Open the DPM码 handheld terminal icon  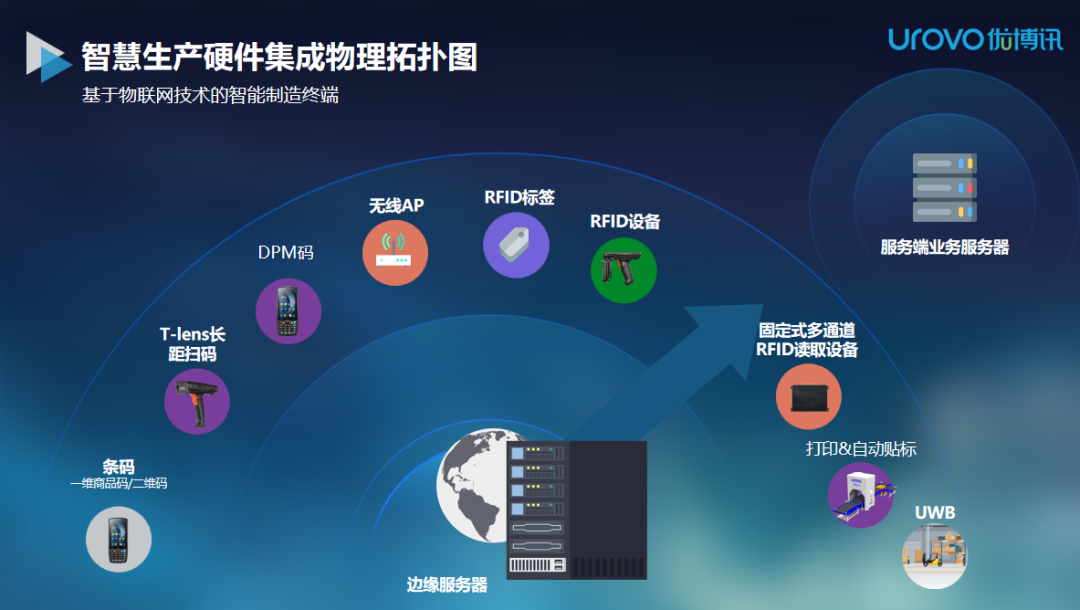(287, 312)
